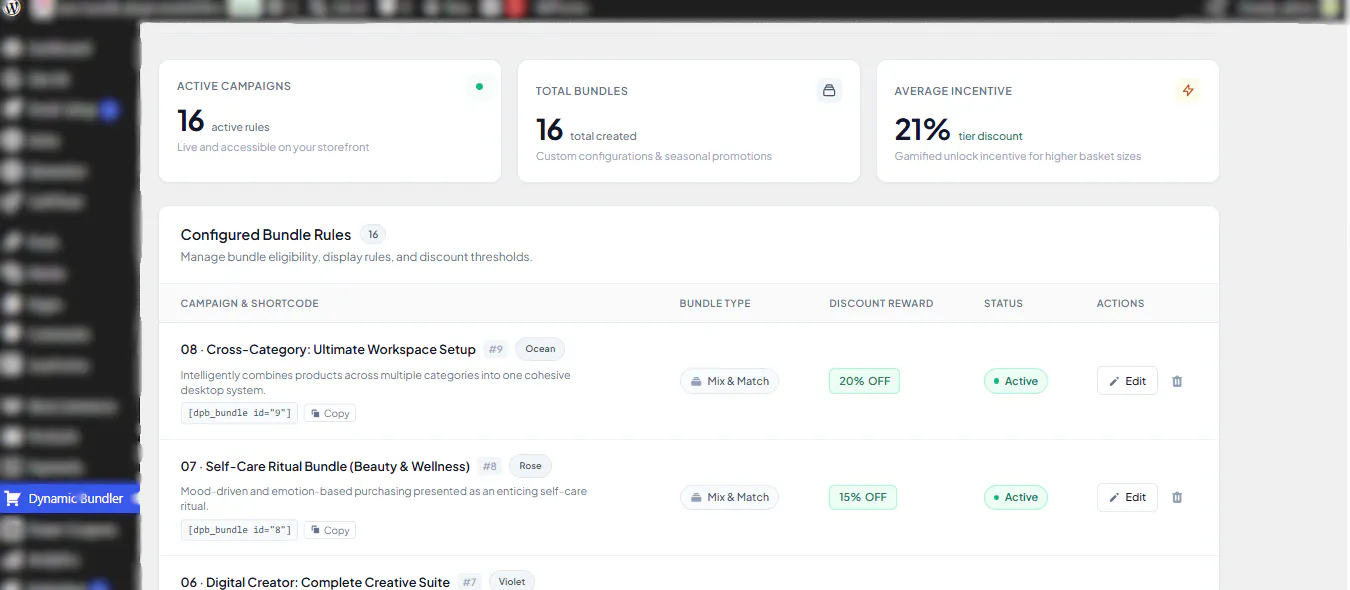This screenshot has width=1350, height=590.
Task: Click the Configured Bundle Rules heading
Action: coord(266,235)
